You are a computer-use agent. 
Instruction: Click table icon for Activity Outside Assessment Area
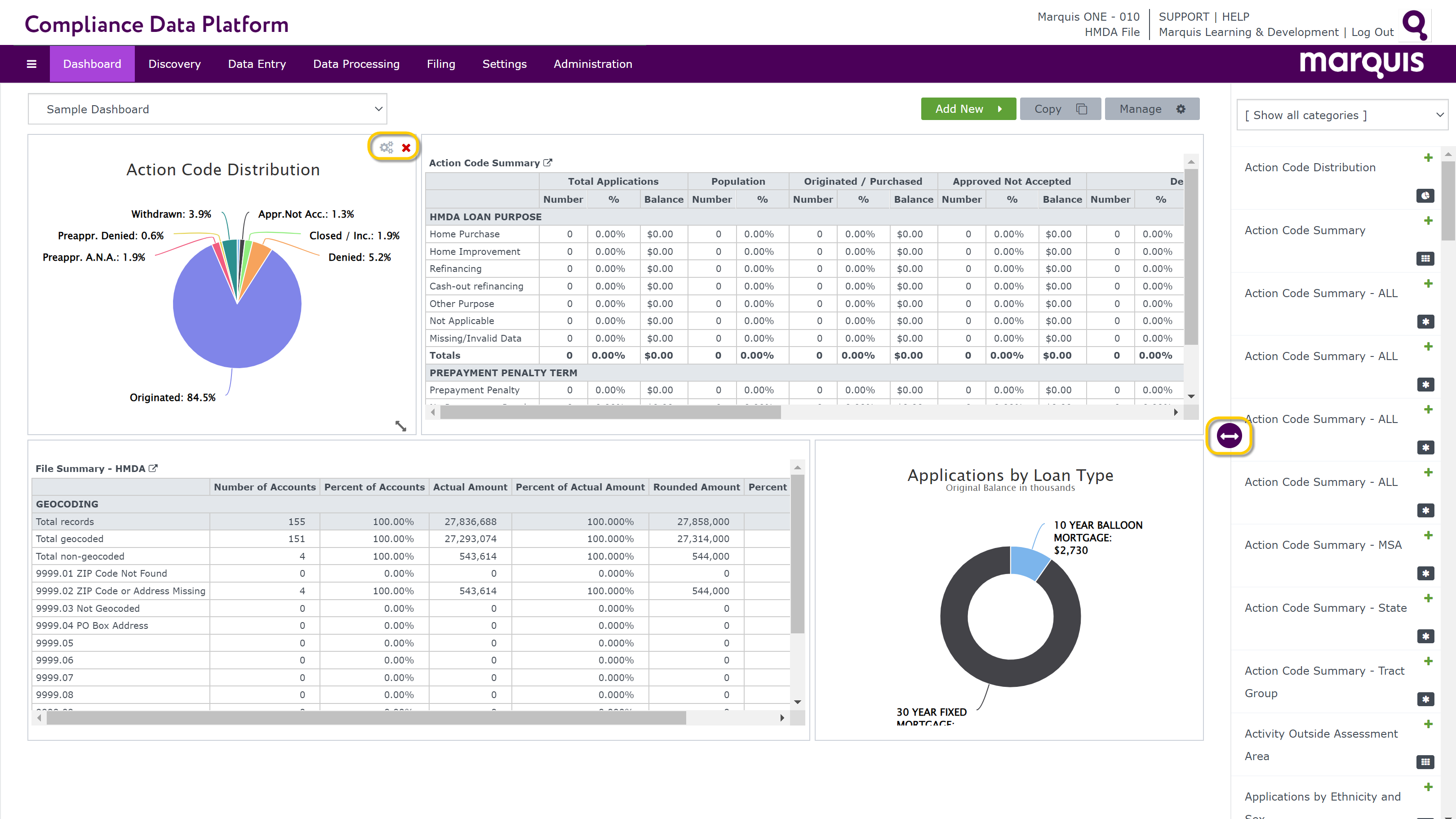[1425, 762]
